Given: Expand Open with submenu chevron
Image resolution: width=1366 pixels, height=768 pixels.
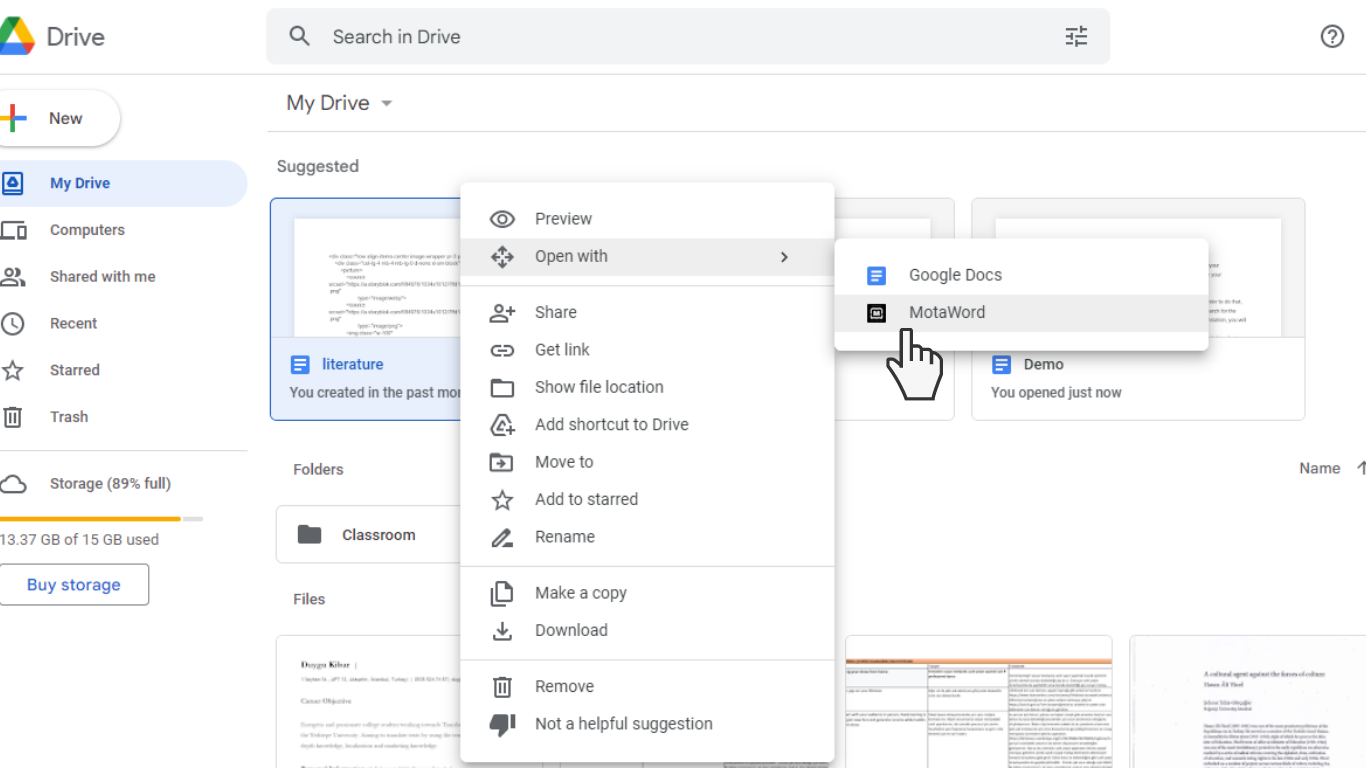Looking at the screenshot, I should click(x=784, y=257).
